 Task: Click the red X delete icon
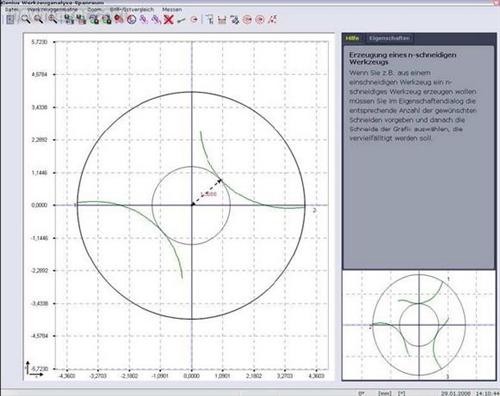tap(169, 19)
